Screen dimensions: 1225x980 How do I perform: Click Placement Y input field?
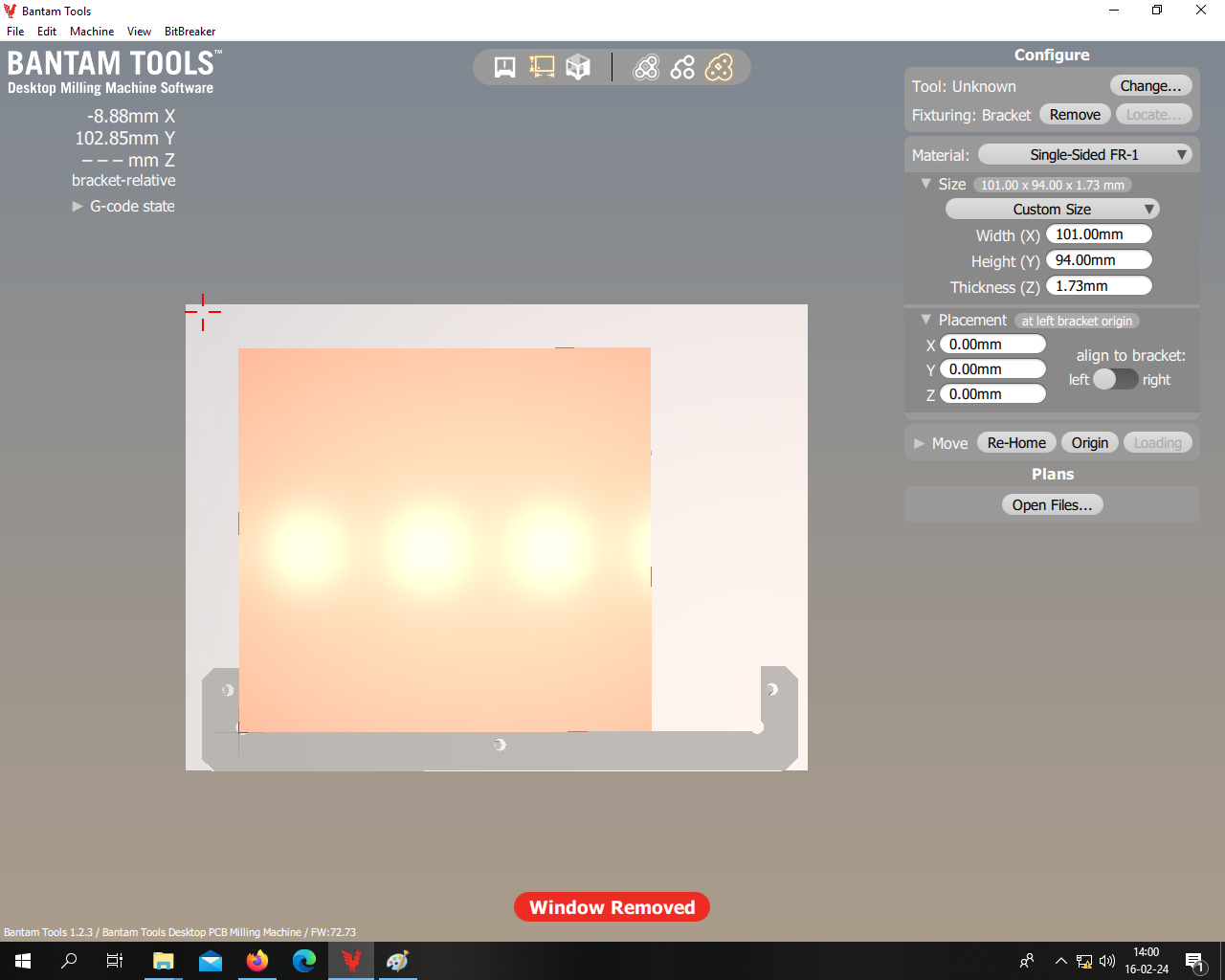(x=992, y=368)
